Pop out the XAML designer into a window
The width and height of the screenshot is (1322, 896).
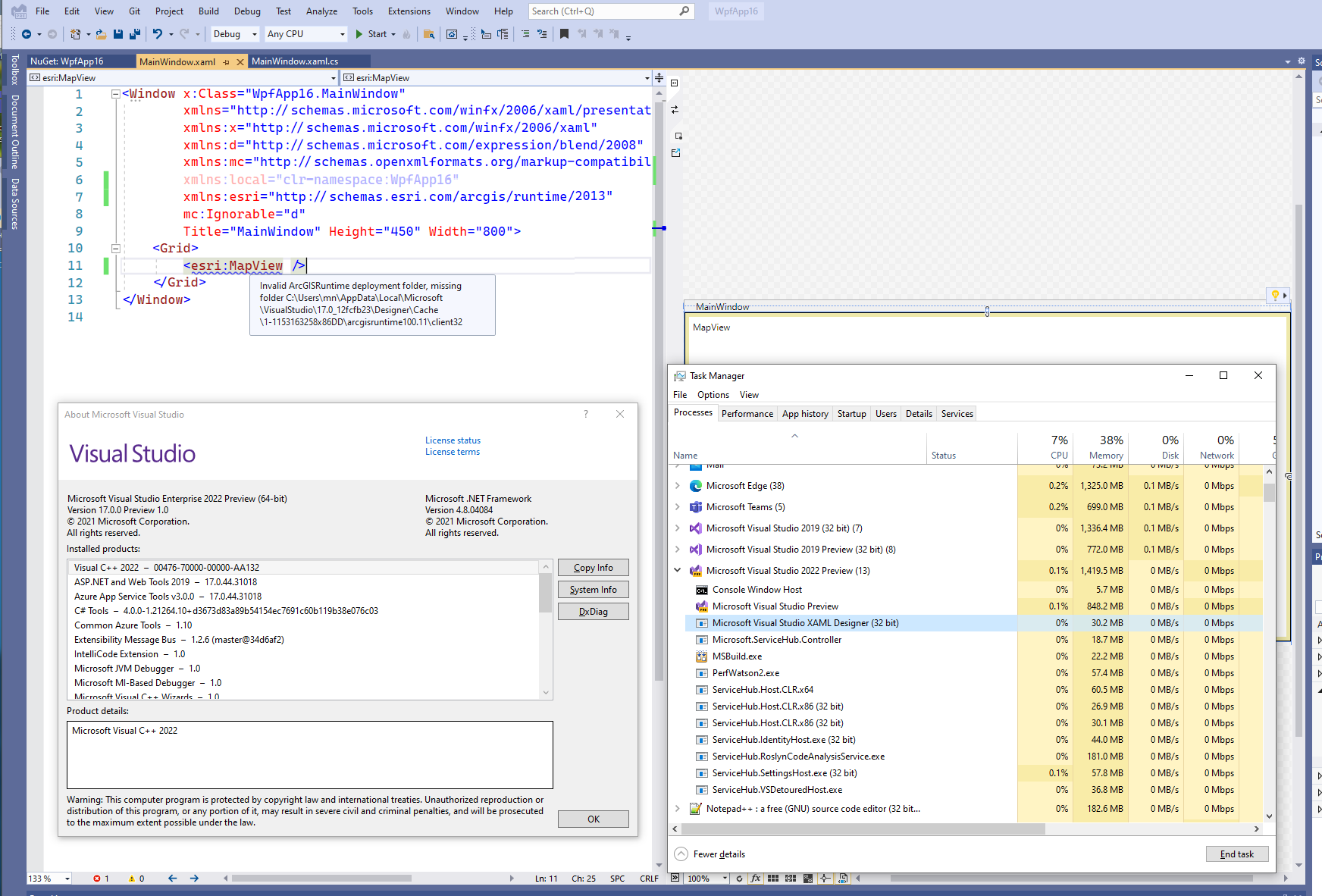tap(677, 152)
